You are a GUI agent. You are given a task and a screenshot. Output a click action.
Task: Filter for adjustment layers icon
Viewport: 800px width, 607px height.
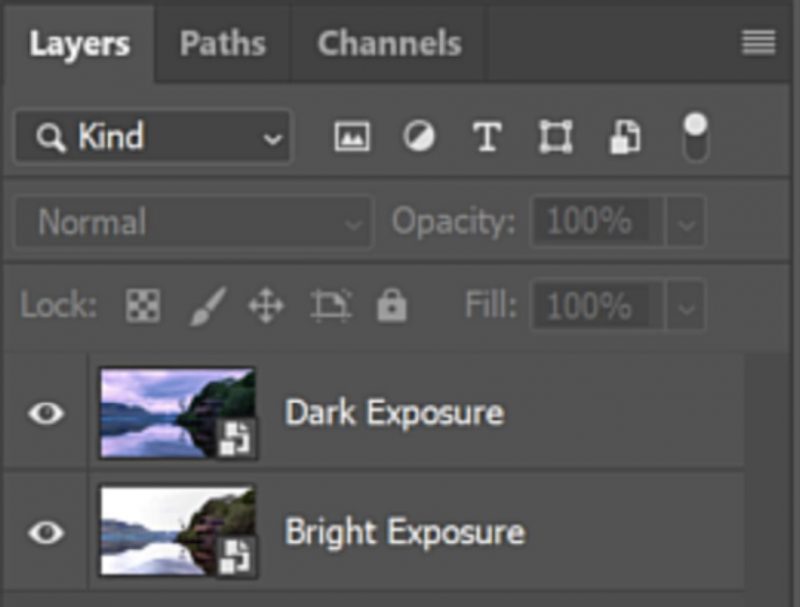pos(419,137)
